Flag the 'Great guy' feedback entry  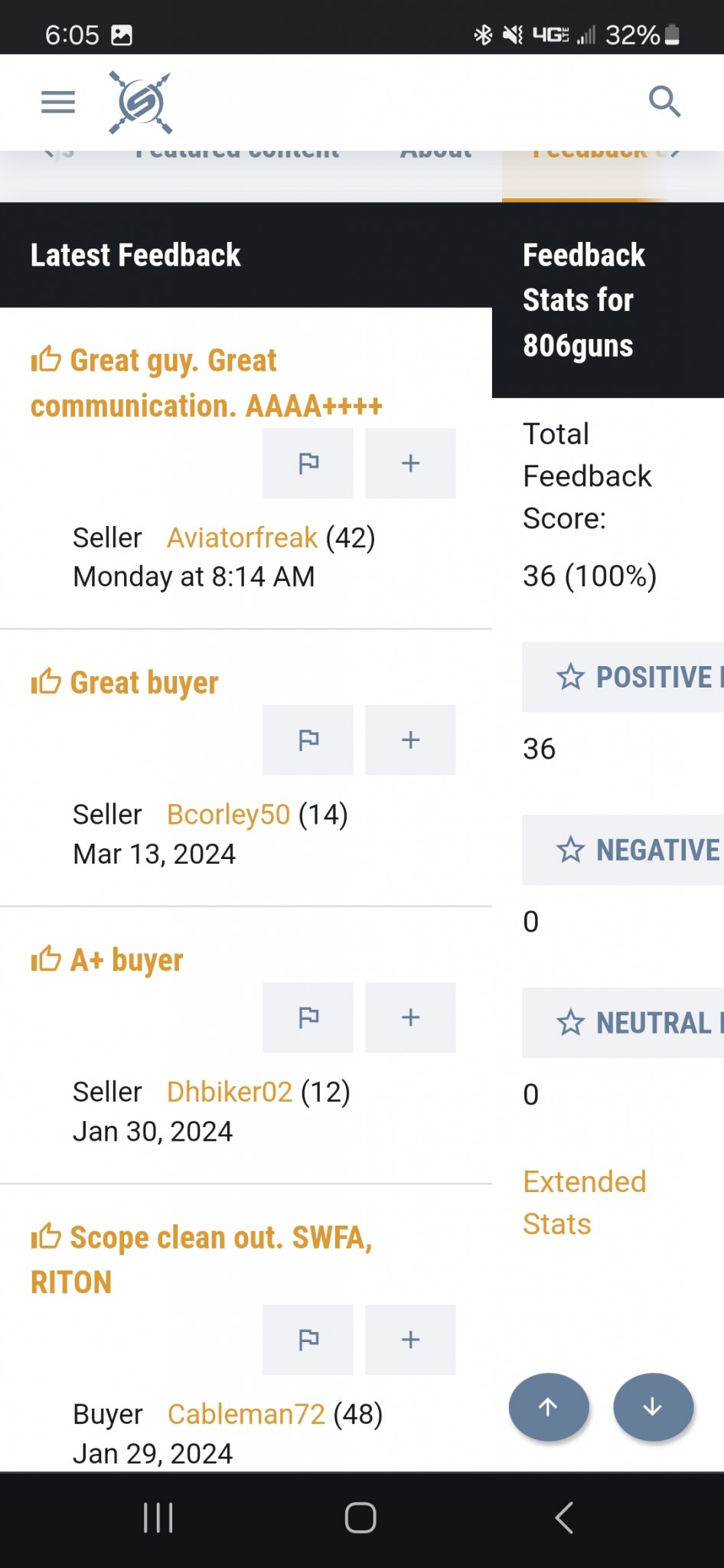tap(308, 463)
